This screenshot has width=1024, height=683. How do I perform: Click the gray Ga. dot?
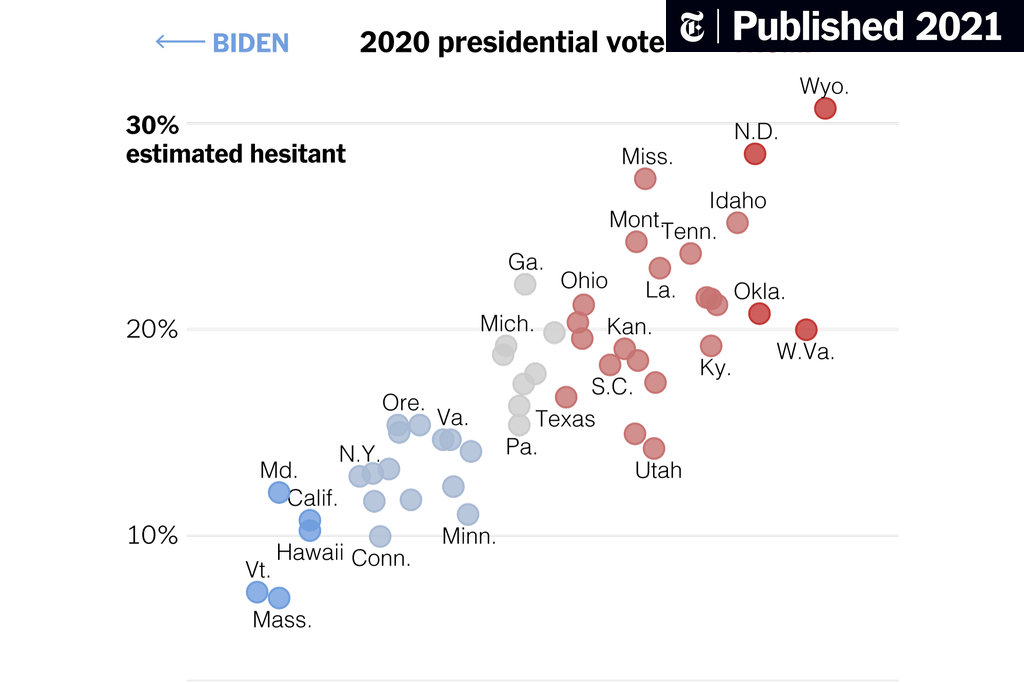coord(525,284)
